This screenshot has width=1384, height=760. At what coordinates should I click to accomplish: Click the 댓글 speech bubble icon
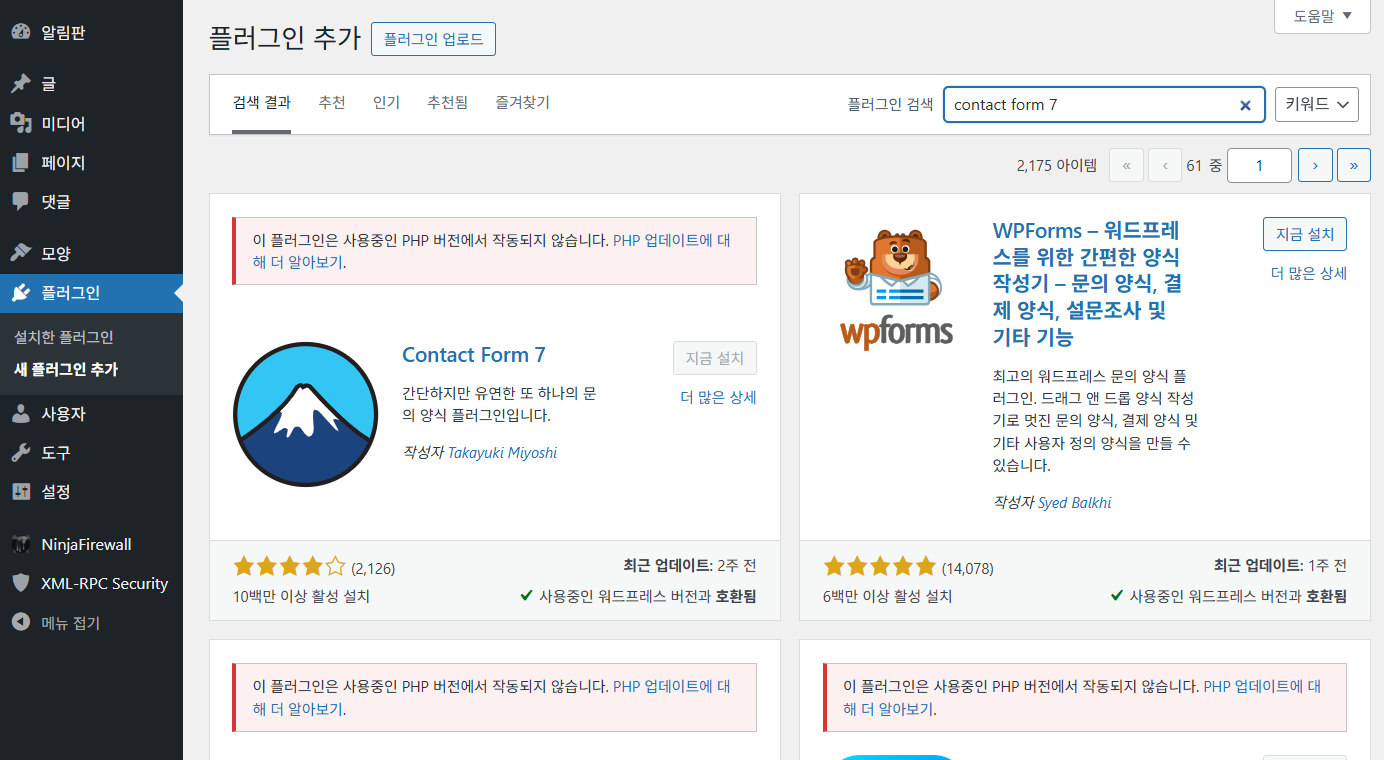21,201
